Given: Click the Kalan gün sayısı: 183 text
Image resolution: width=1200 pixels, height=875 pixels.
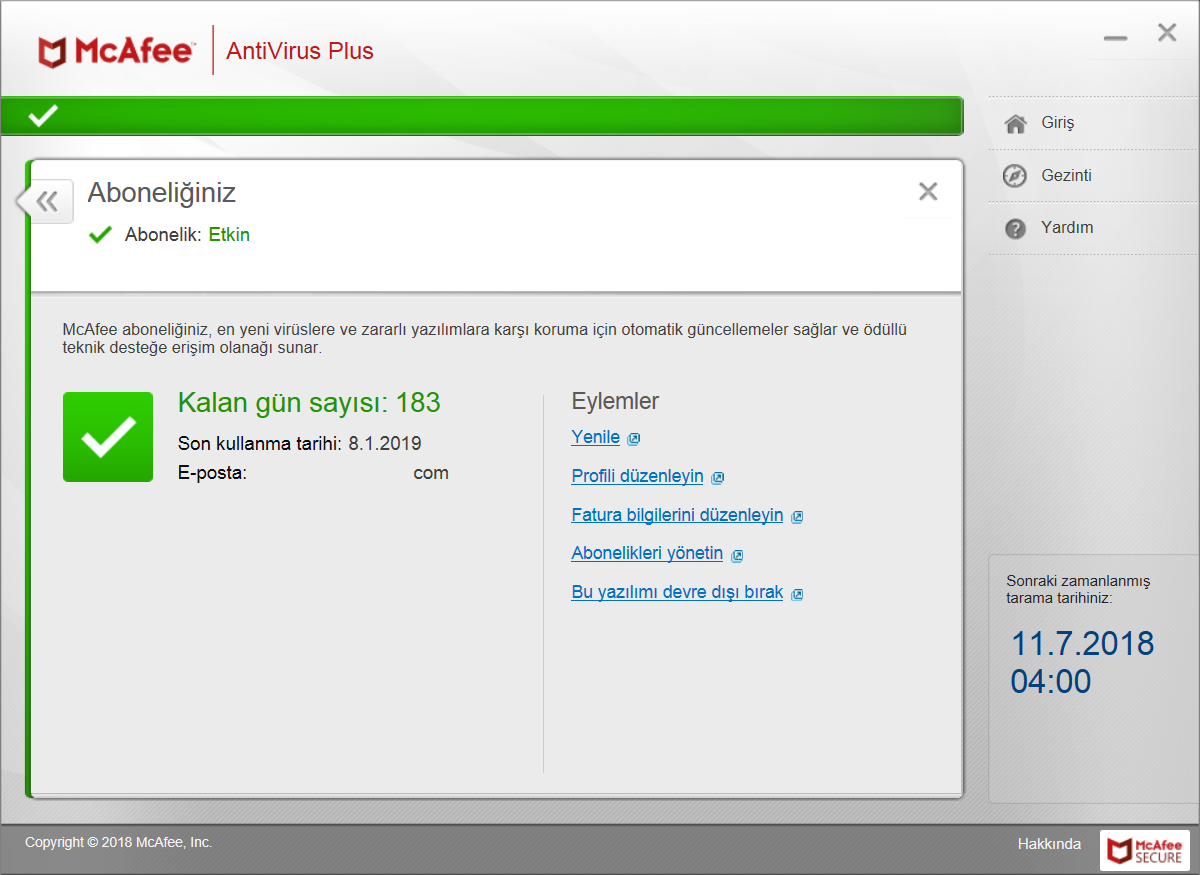Looking at the screenshot, I should click(x=309, y=403).
